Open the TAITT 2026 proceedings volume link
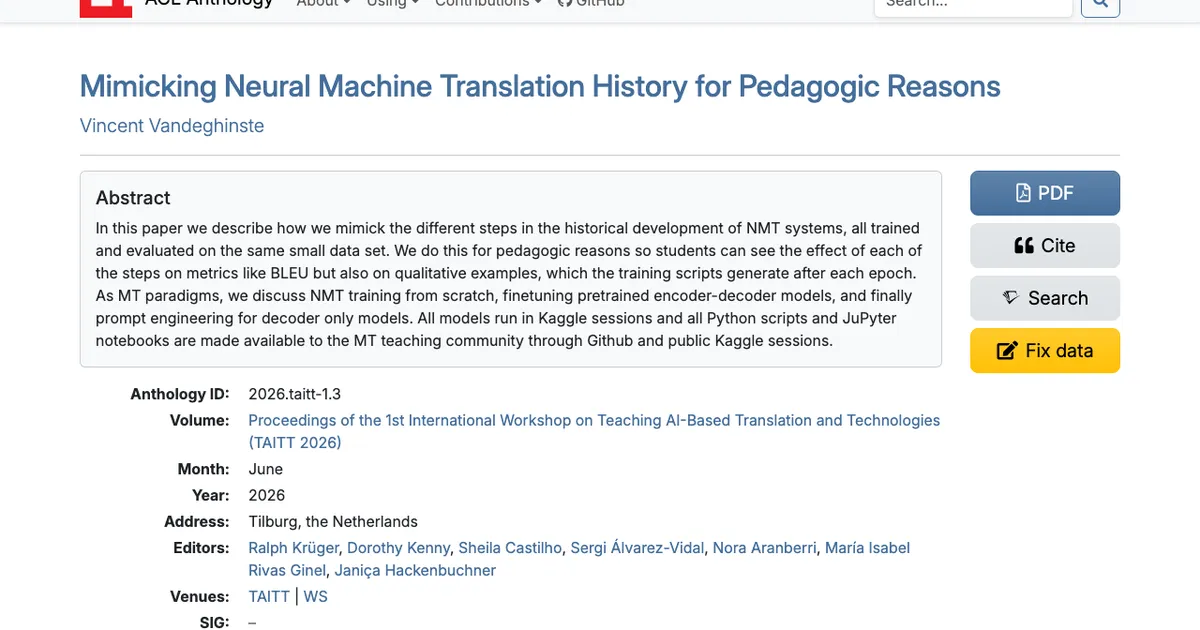The width and height of the screenshot is (1200, 630). coord(594,431)
